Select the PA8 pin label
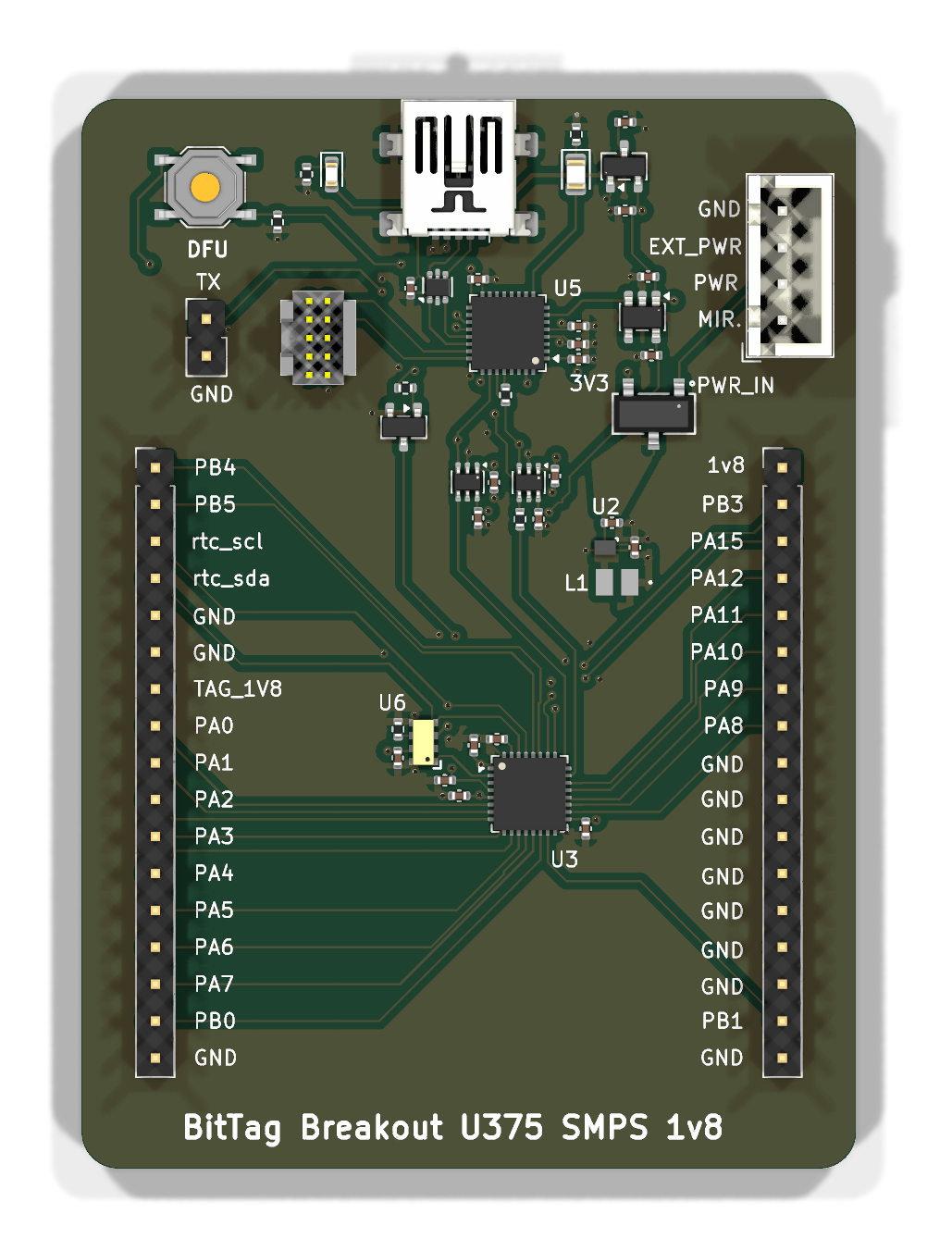 (x=723, y=726)
